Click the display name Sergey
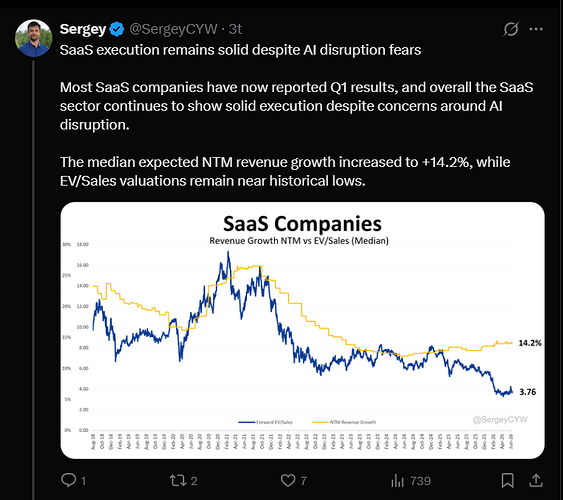 [83, 29]
